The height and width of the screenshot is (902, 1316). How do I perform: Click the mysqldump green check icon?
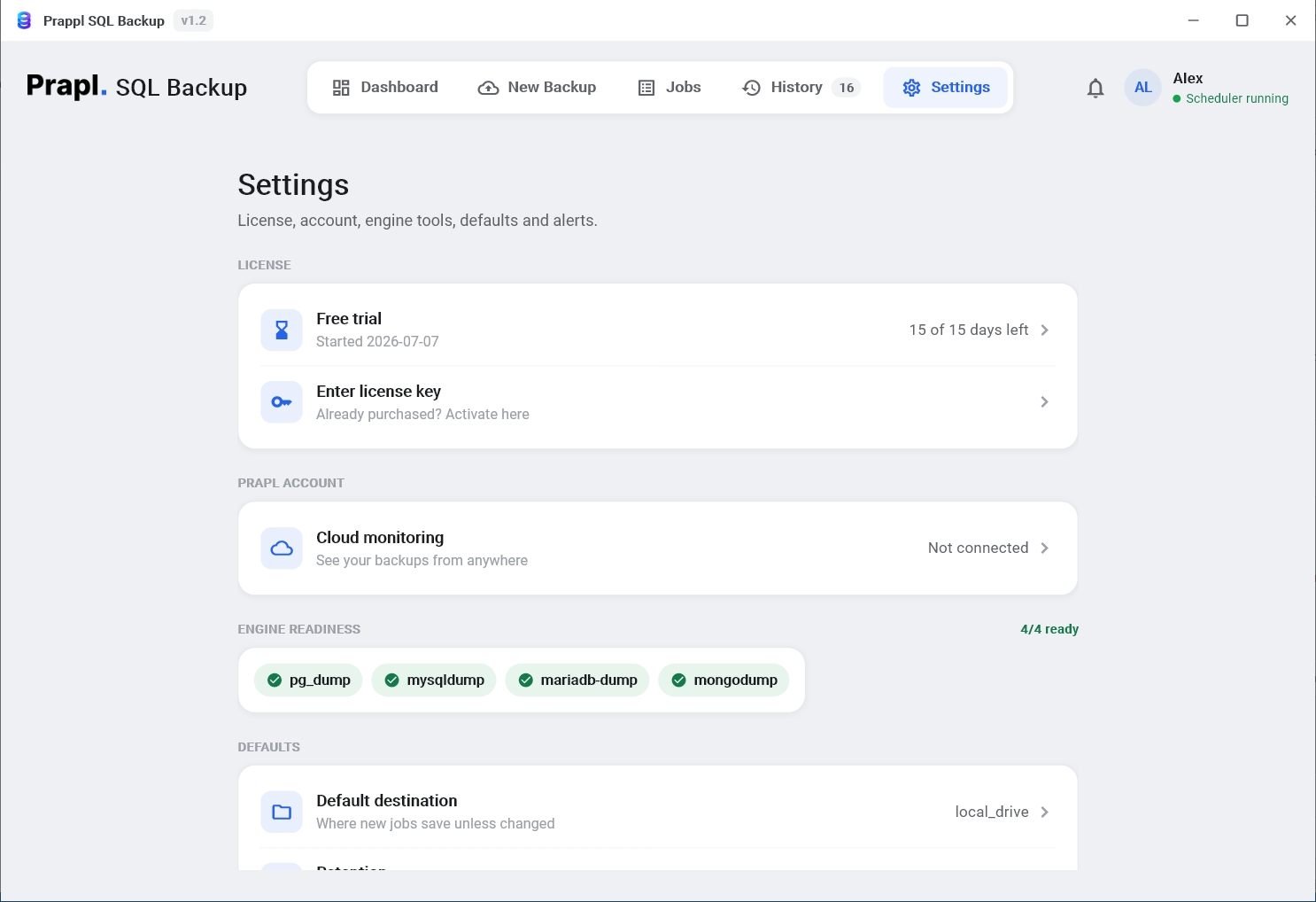[x=391, y=680]
